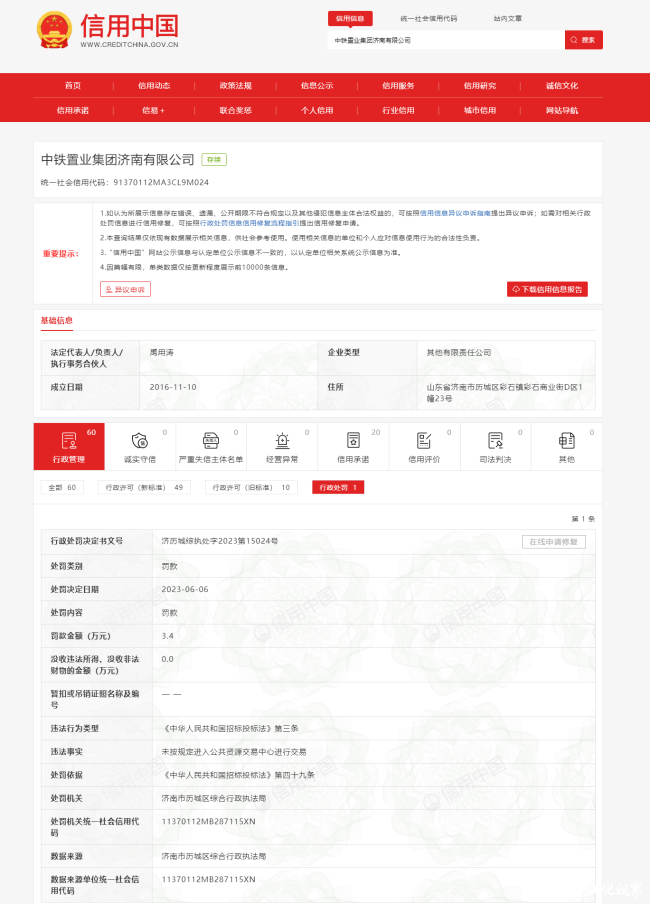
Task: Open the 行政处罚信息信用修复流程指引 link
Action: [249, 223]
